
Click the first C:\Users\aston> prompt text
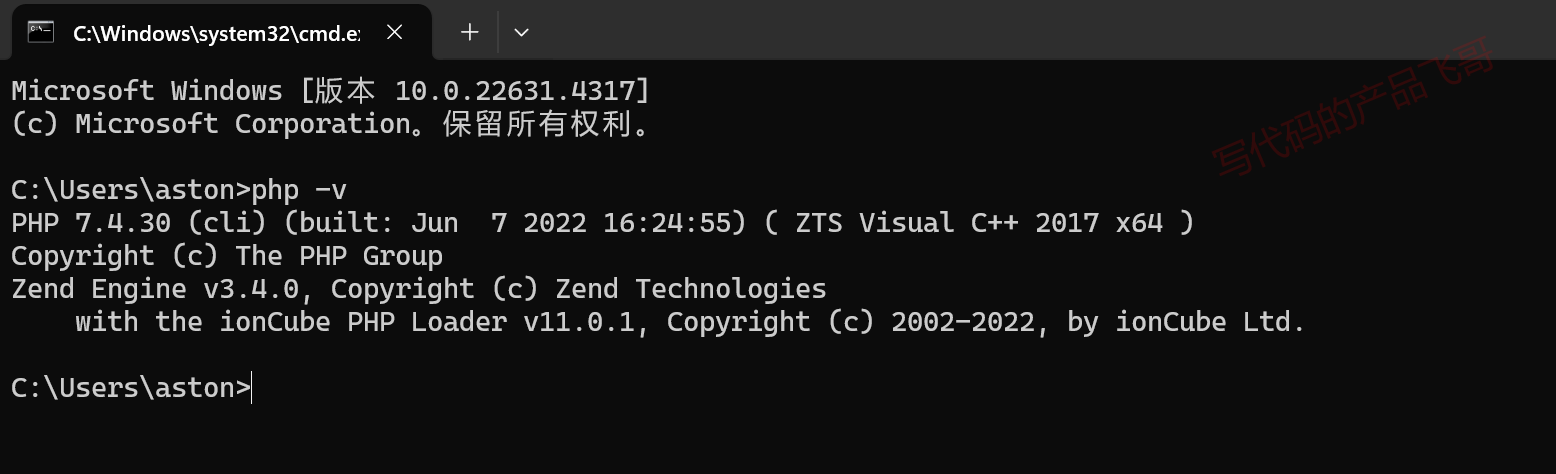(131, 189)
